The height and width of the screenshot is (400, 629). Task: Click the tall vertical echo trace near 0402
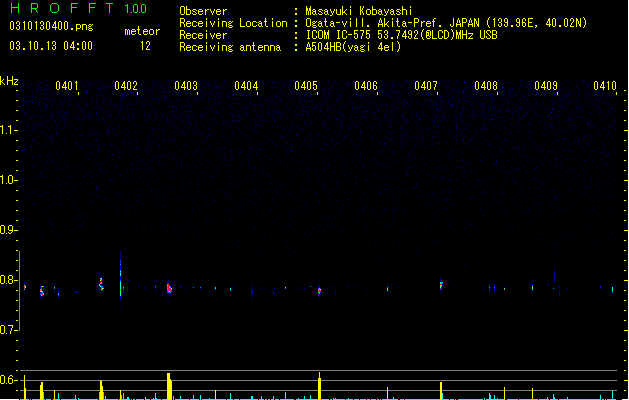pyautogui.click(x=120, y=276)
